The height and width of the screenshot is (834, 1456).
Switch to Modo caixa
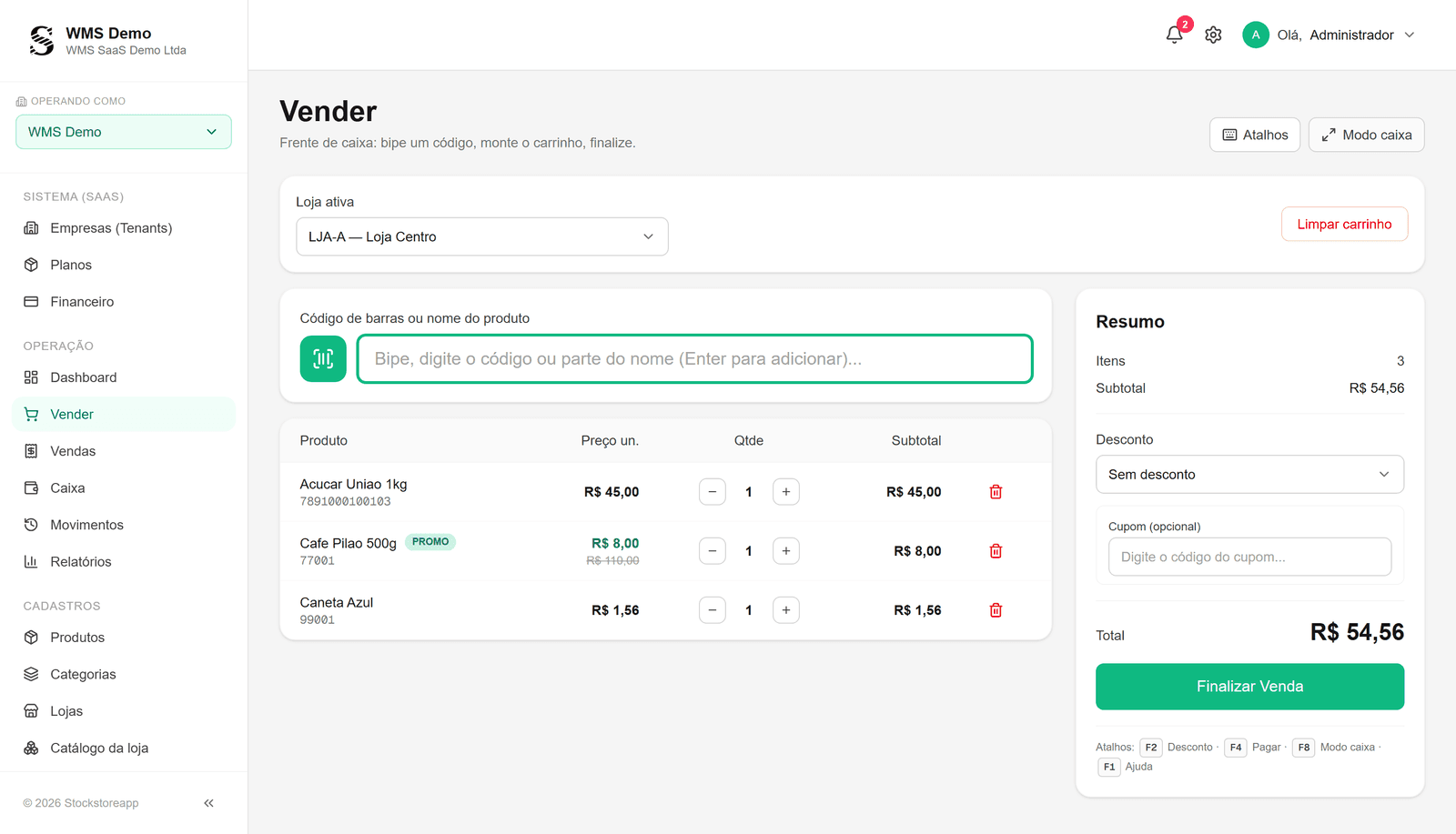[x=1366, y=135]
